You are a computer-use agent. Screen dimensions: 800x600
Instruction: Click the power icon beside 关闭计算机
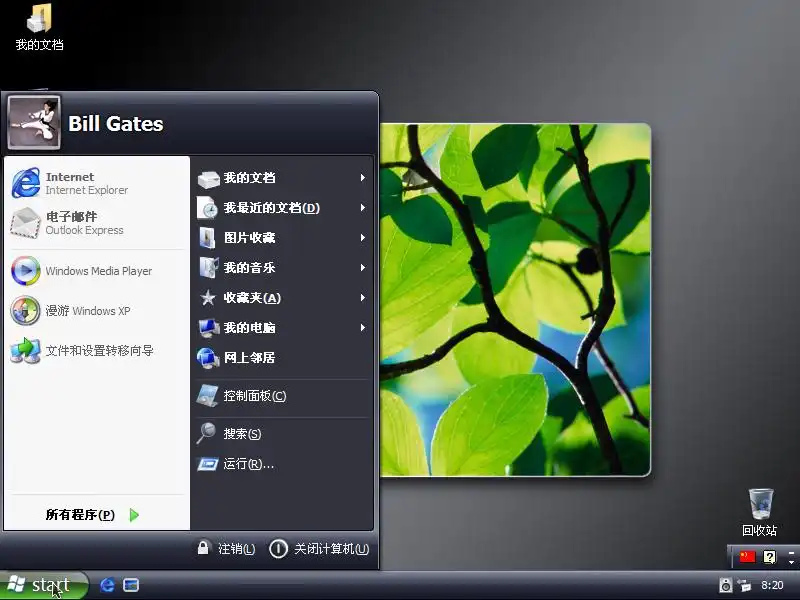[278, 548]
